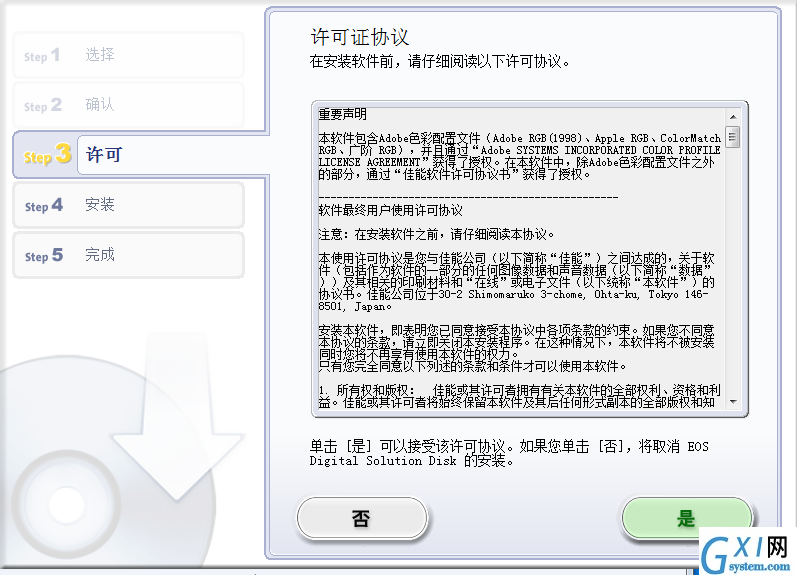Screen dimensions: 797x575
Task: Click the 否 (No) button
Action: 362,518
